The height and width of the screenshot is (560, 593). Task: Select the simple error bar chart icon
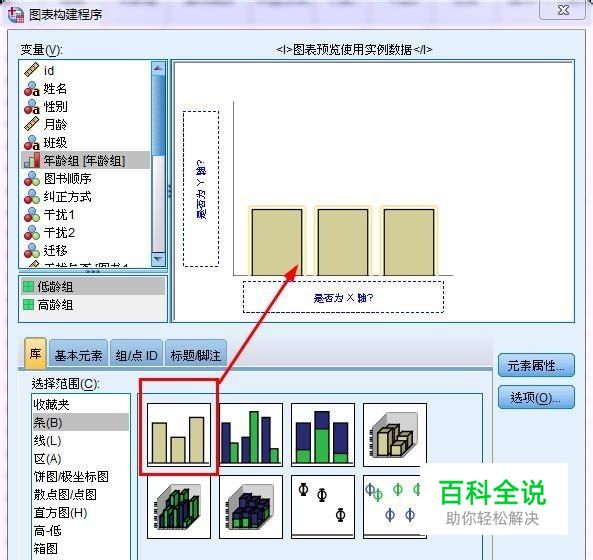click(x=323, y=507)
